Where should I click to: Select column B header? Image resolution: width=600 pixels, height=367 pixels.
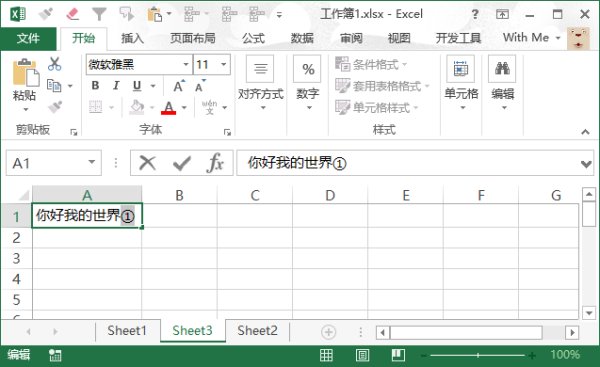179,195
